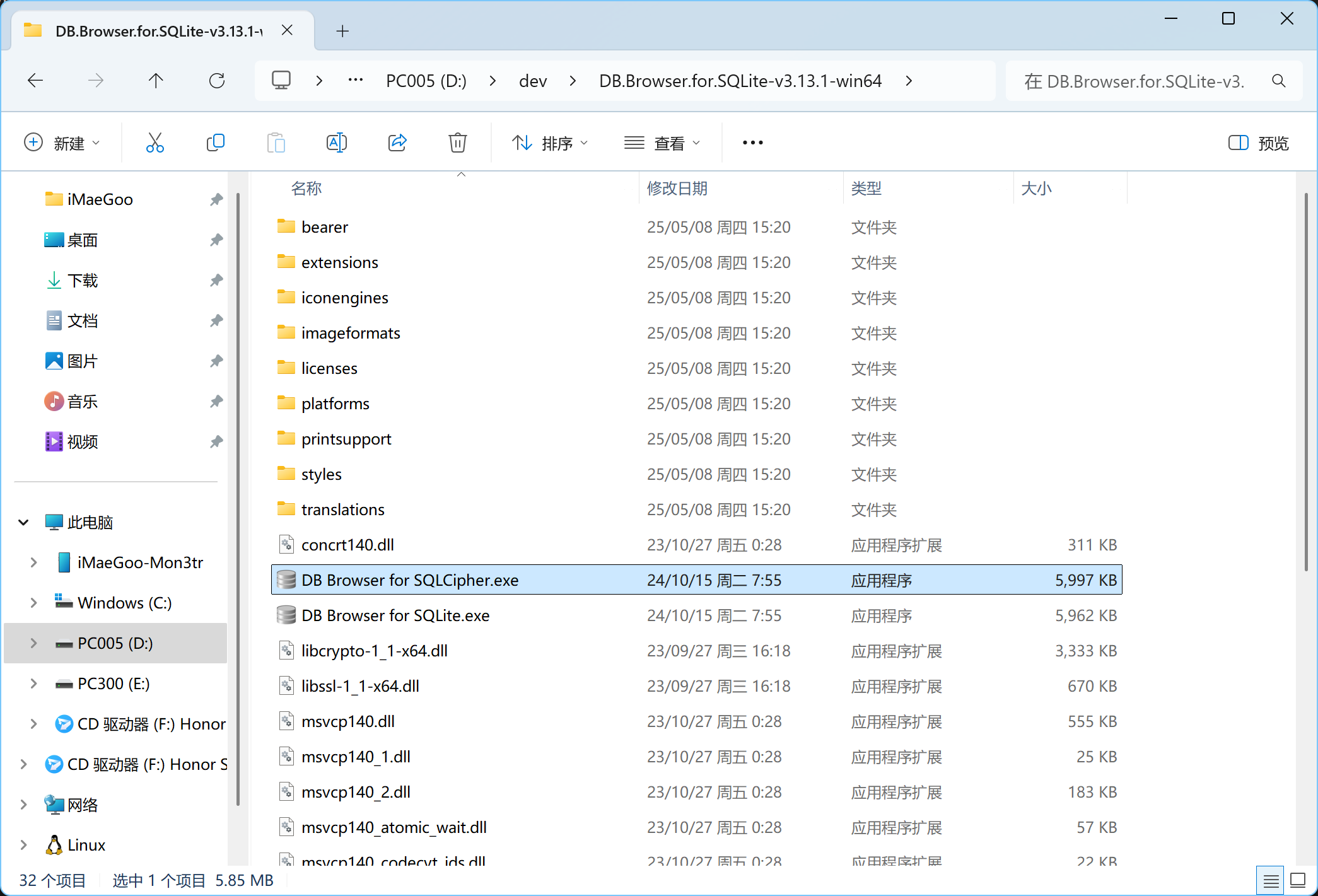Viewport: 1318px width, 896px height.
Task: Open the 新建 dropdown menu
Action: coord(61,143)
